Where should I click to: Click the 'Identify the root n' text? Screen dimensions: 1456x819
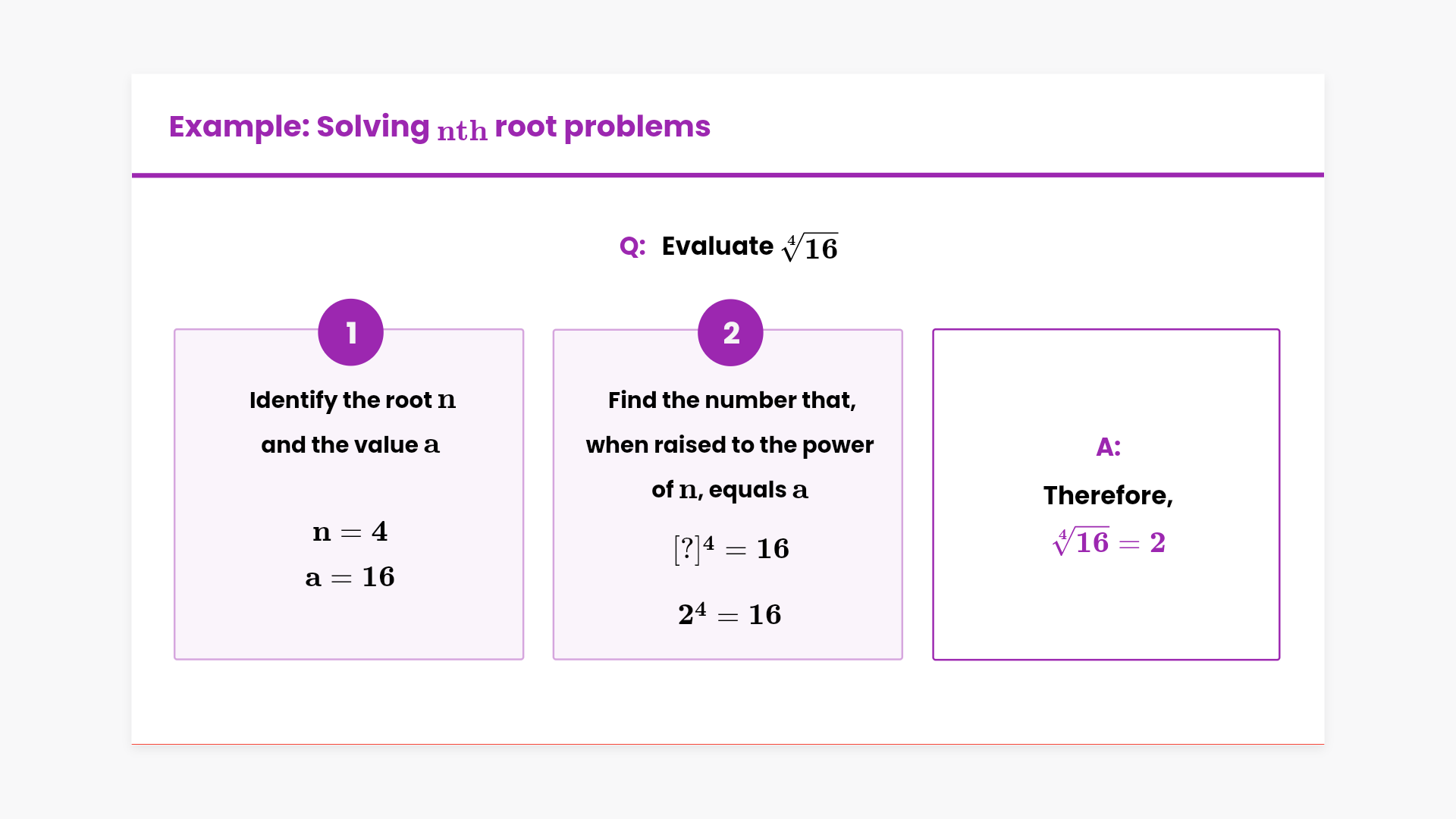tap(353, 400)
